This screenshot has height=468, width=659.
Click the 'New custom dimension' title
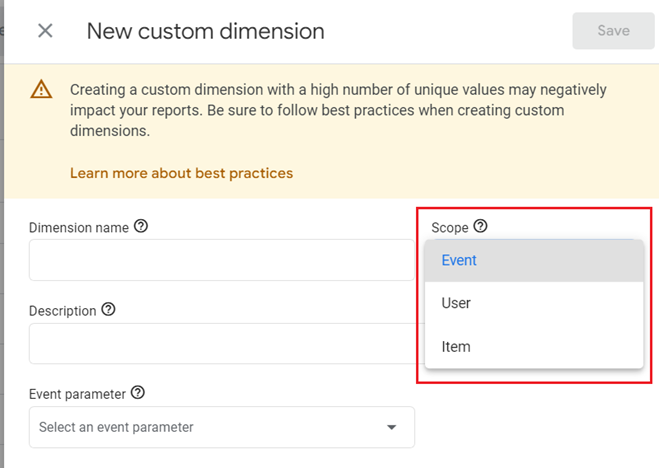205,31
